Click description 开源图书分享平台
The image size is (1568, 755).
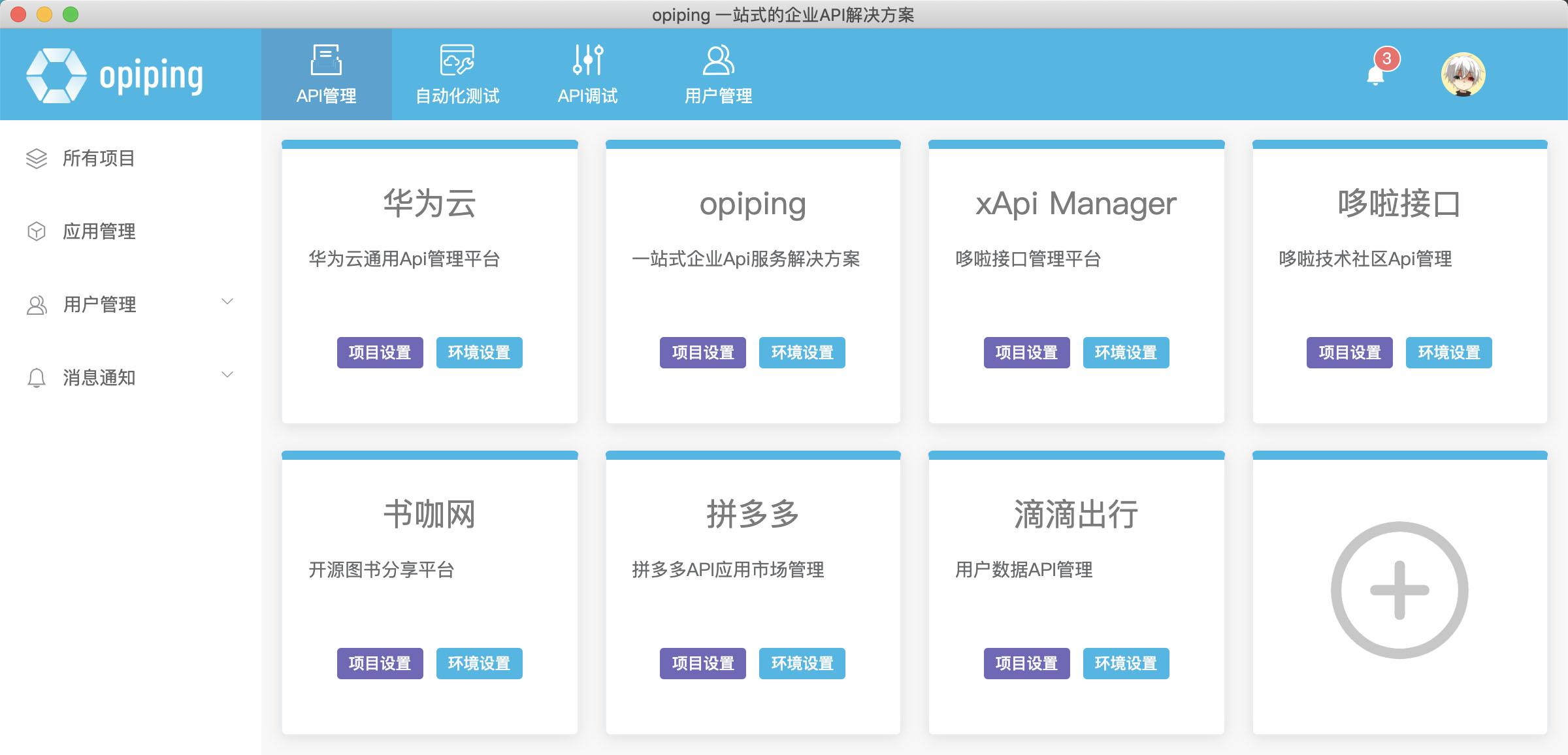tap(381, 570)
